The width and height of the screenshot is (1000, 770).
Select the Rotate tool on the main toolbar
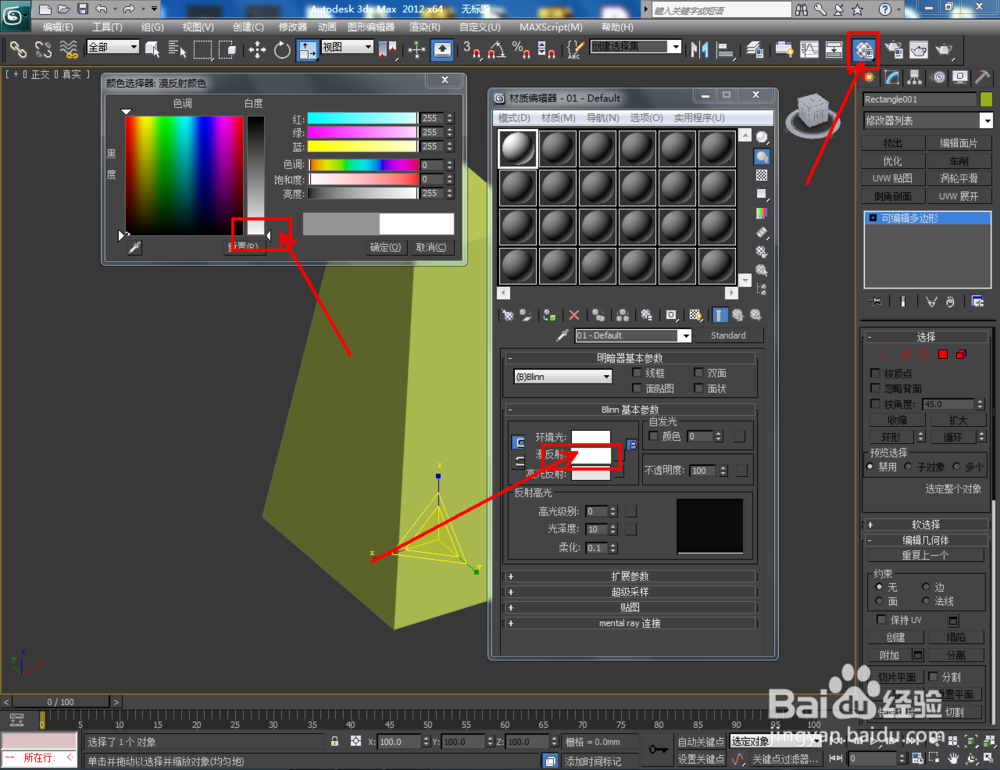coord(284,51)
